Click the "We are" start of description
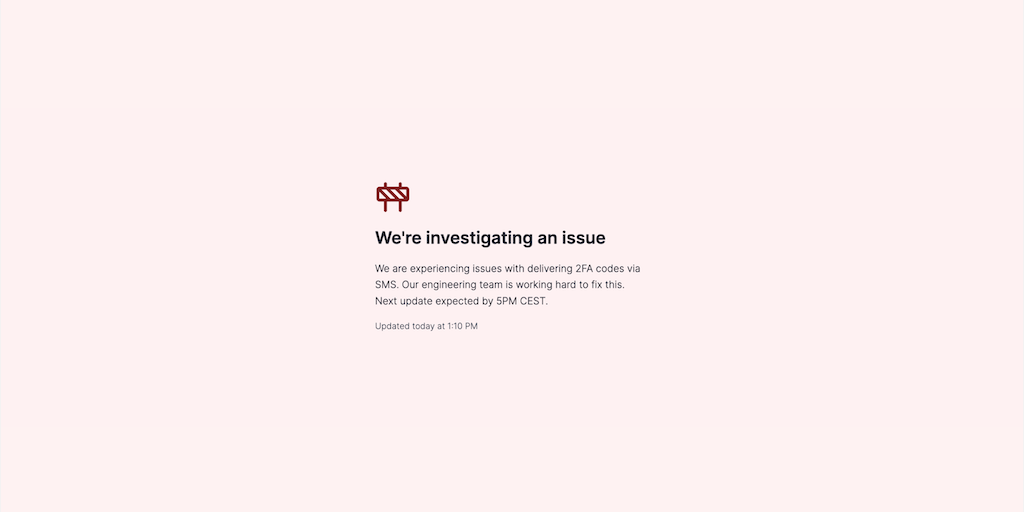This screenshot has height=512, width=1024. pos(391,268)
